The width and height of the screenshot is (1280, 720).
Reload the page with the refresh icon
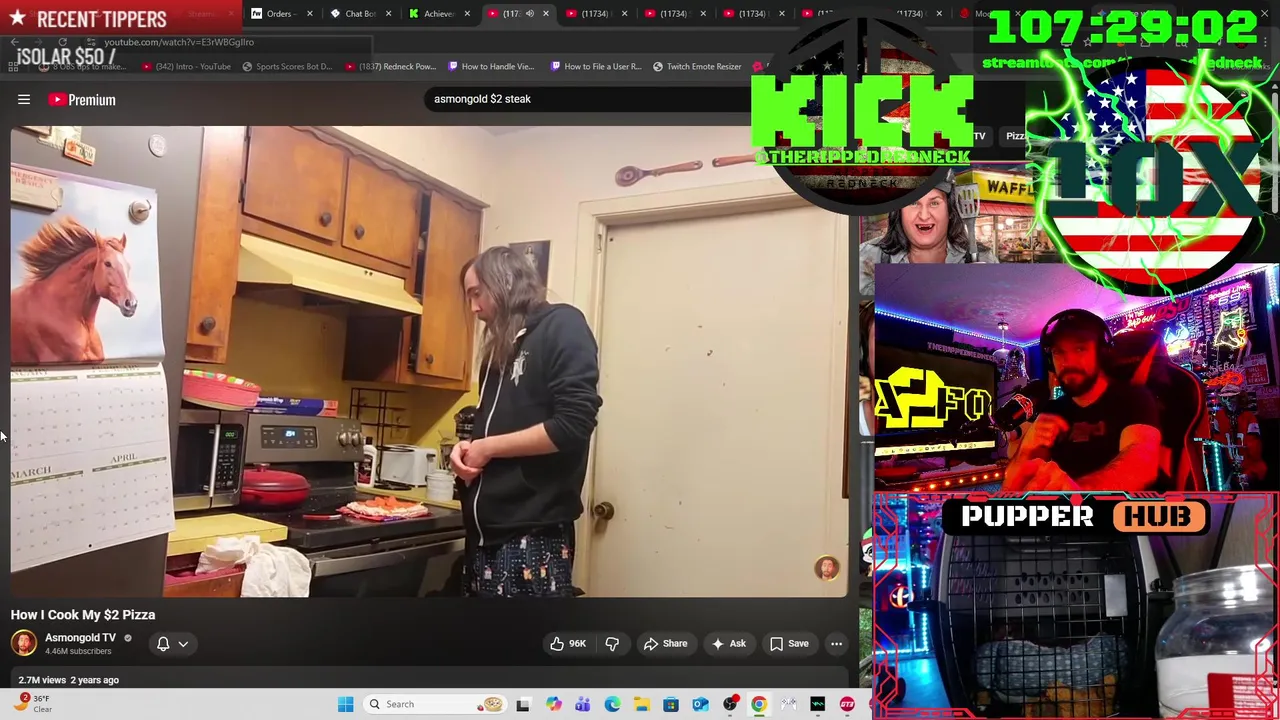click(63, 42)
